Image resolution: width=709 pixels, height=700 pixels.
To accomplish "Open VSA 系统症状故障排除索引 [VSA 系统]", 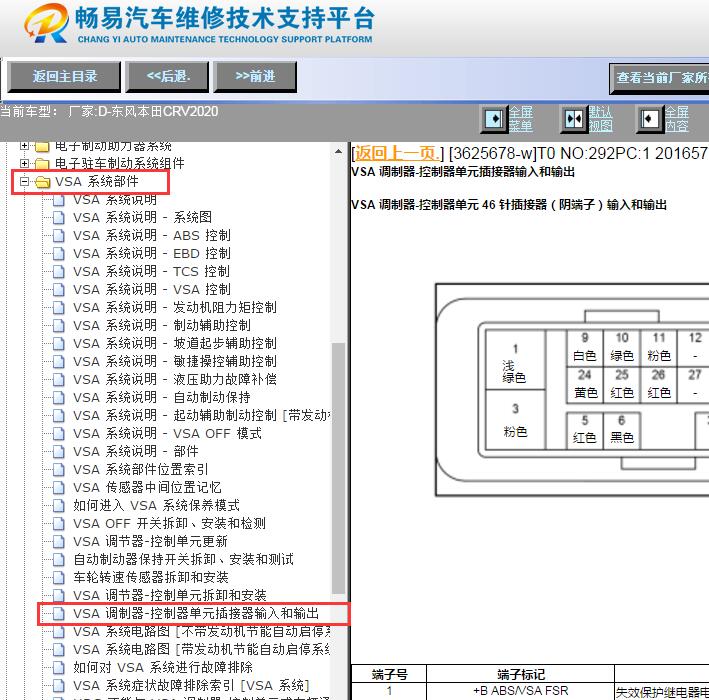I will [x=191, y=686].
